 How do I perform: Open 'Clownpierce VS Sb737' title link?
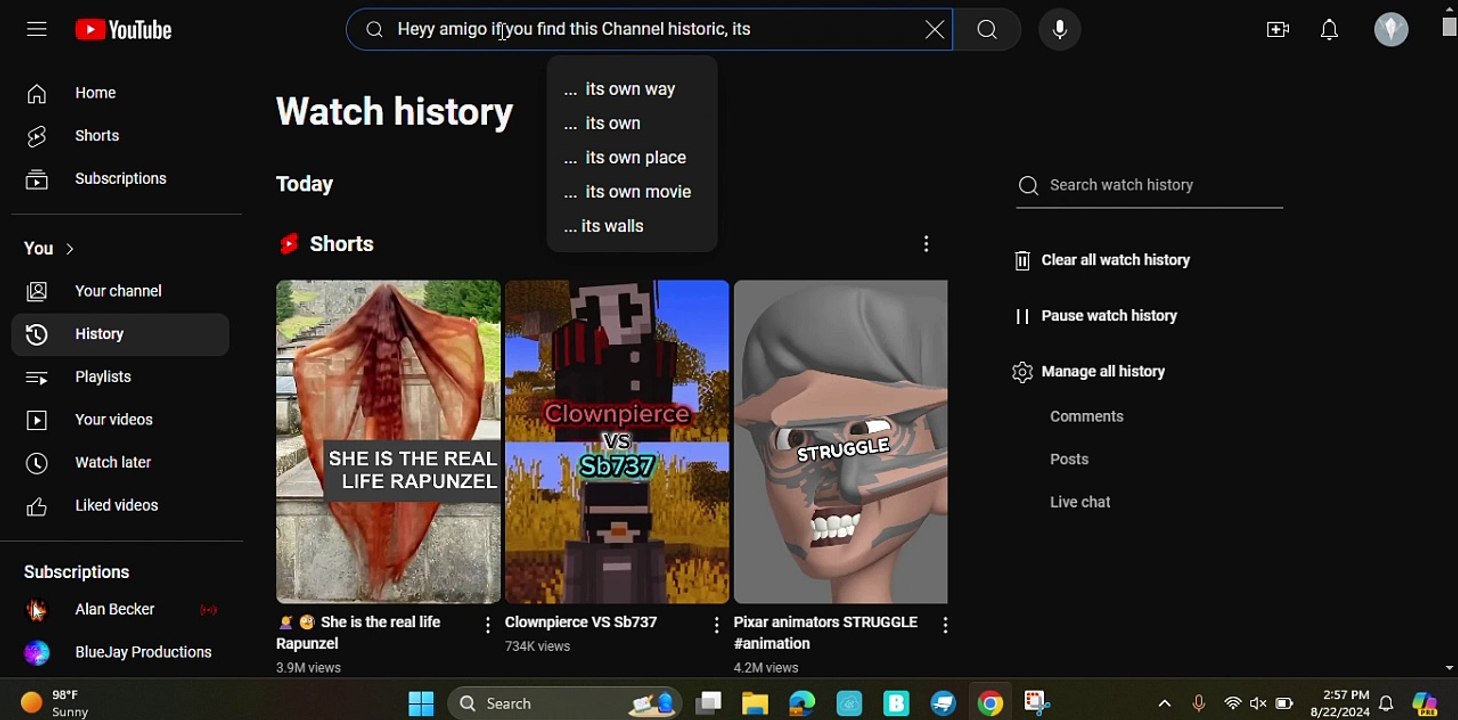pyautogui.click(x=581, y=622)
